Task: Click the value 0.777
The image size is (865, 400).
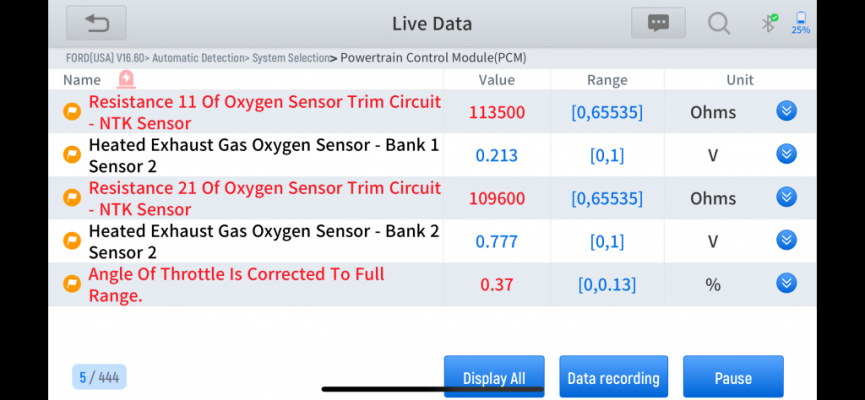Action: tap(496, 241)
